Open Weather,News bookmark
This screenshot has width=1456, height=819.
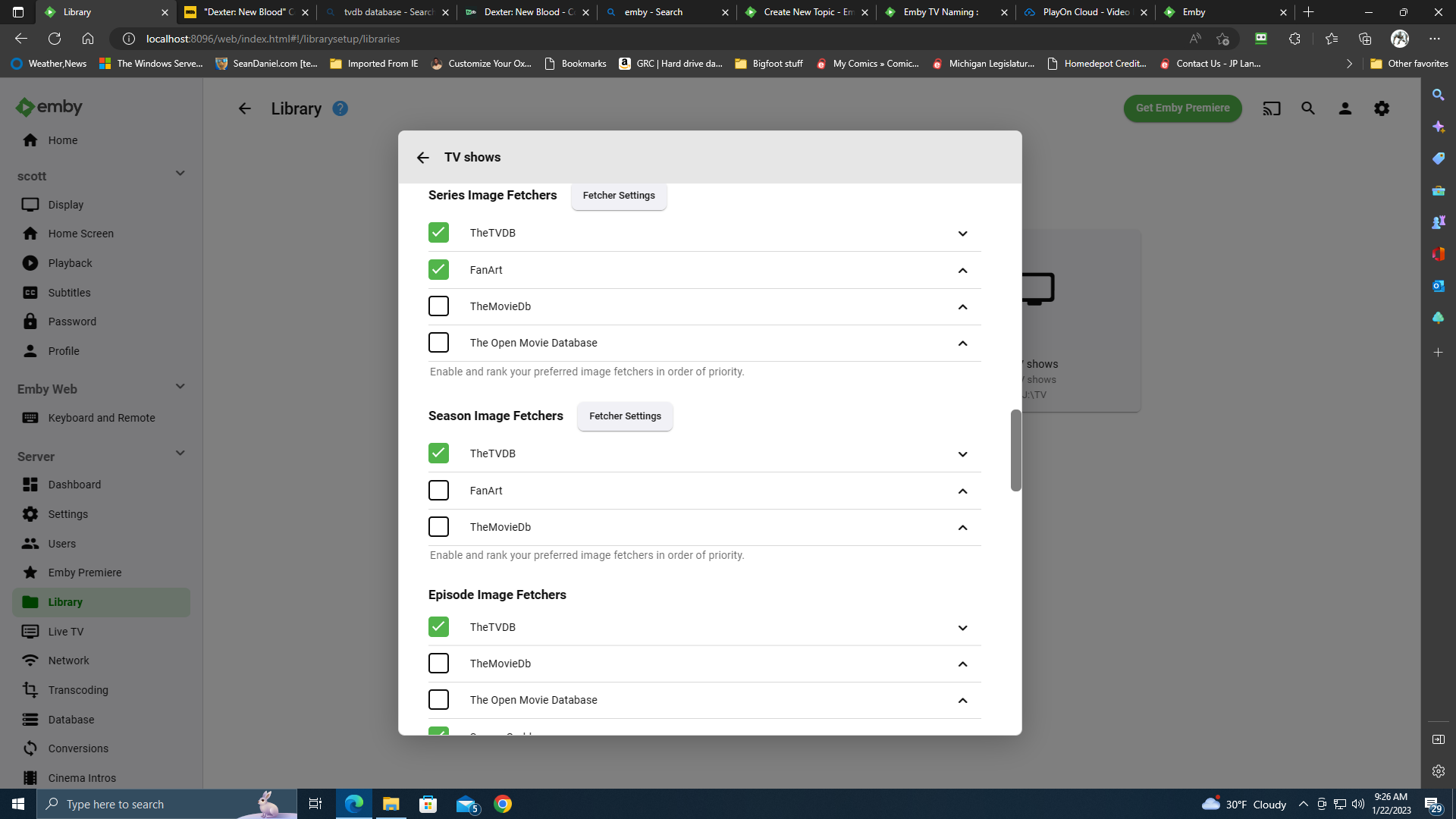(x=49, y=64)
